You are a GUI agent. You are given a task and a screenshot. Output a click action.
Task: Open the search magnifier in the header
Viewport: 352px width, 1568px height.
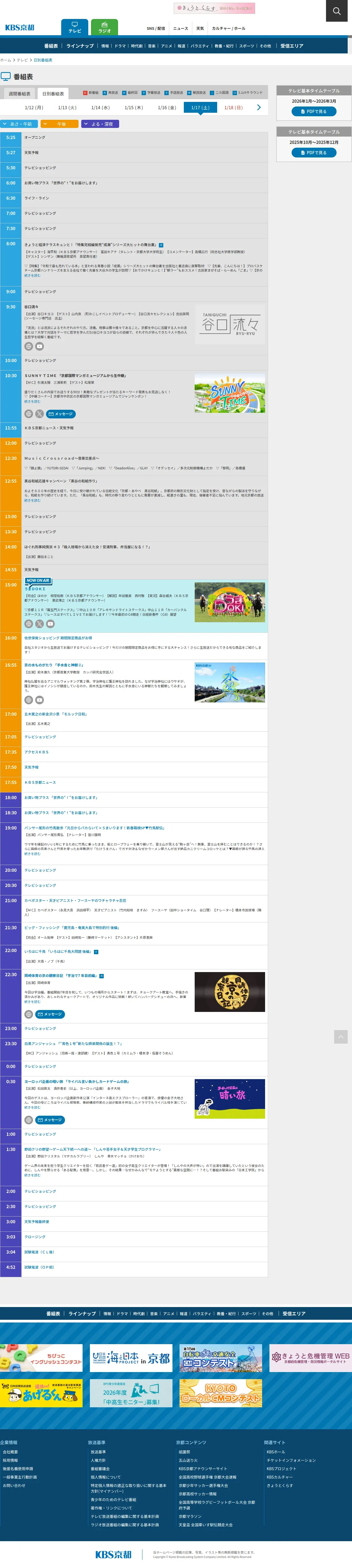coord(337,11)
